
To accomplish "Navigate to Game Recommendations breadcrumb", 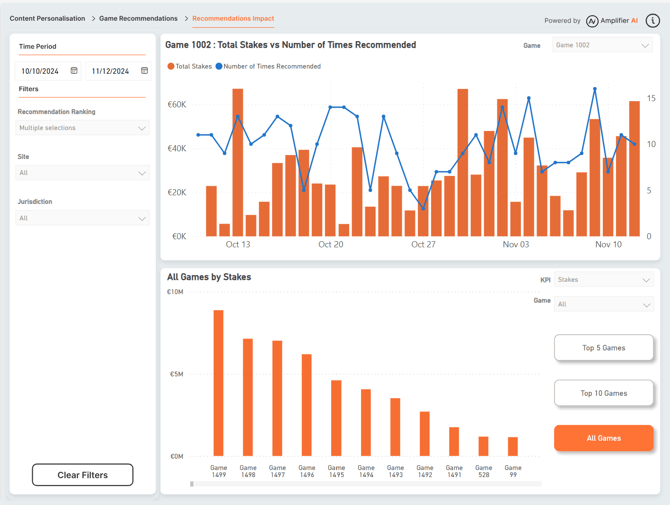I will (x=138, y=19).
